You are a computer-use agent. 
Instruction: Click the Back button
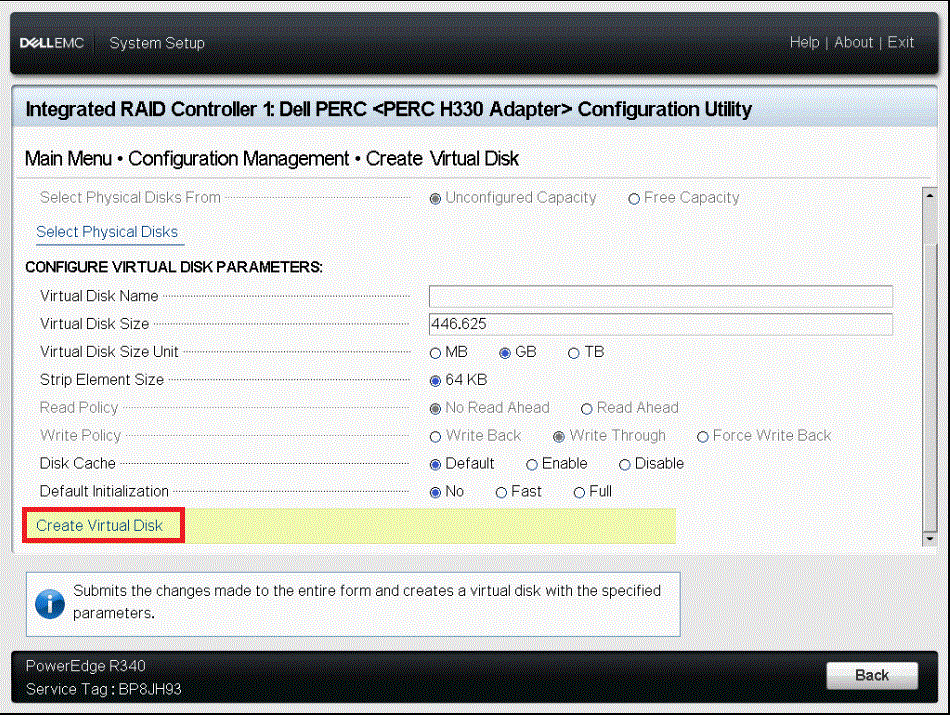[x=872, y=675]
